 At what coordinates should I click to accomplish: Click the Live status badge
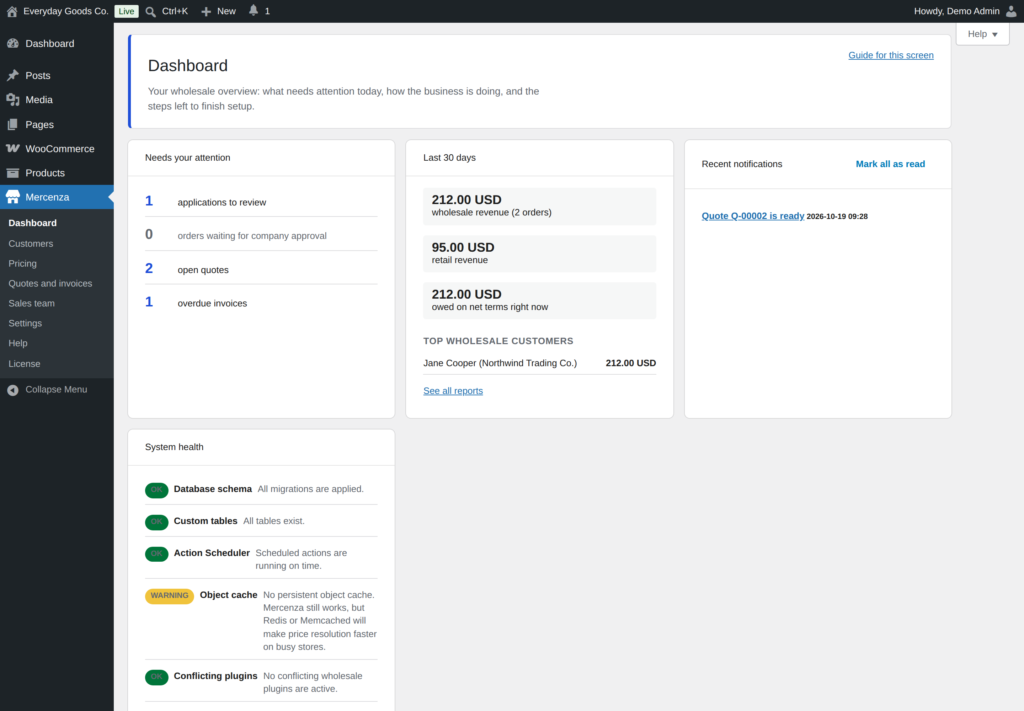pos(126,11)
